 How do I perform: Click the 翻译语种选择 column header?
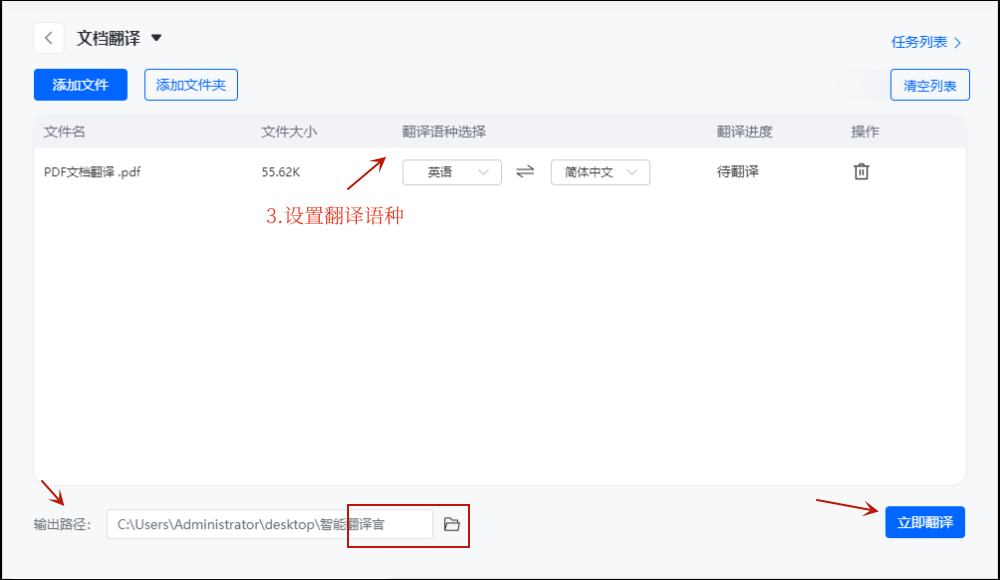click(444, 132)
